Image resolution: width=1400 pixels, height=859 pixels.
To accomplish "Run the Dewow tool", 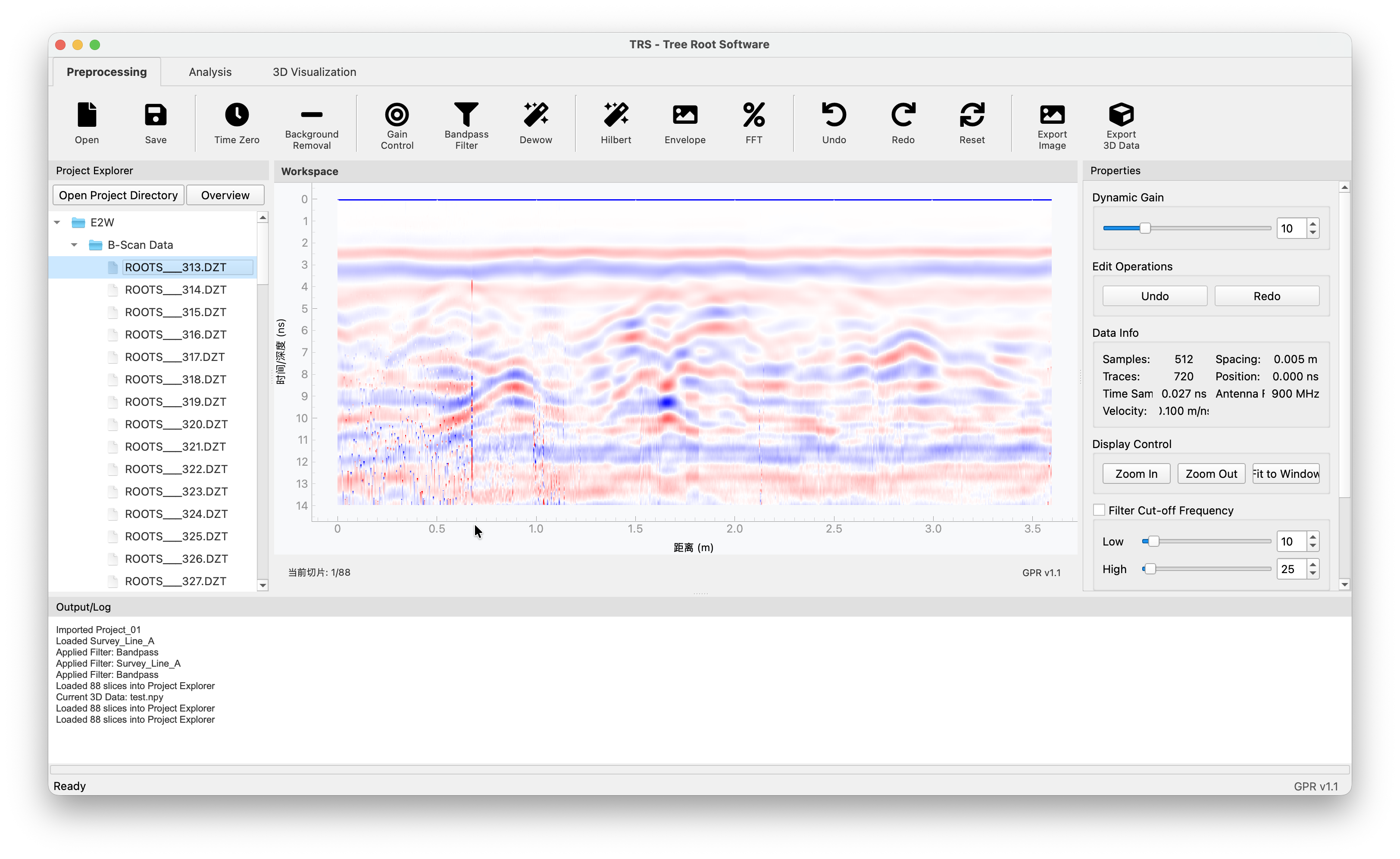I will point(535,116).
